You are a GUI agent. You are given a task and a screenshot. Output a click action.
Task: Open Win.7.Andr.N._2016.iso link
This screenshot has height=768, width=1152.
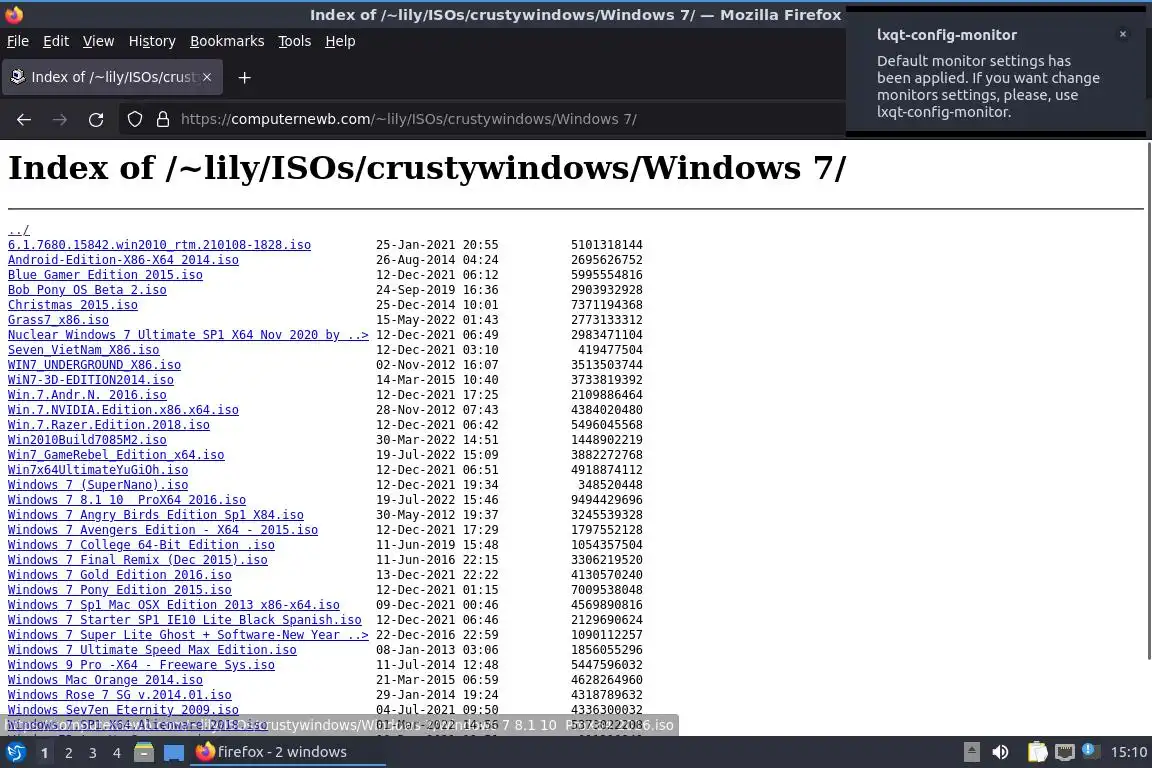coord(87,395)
